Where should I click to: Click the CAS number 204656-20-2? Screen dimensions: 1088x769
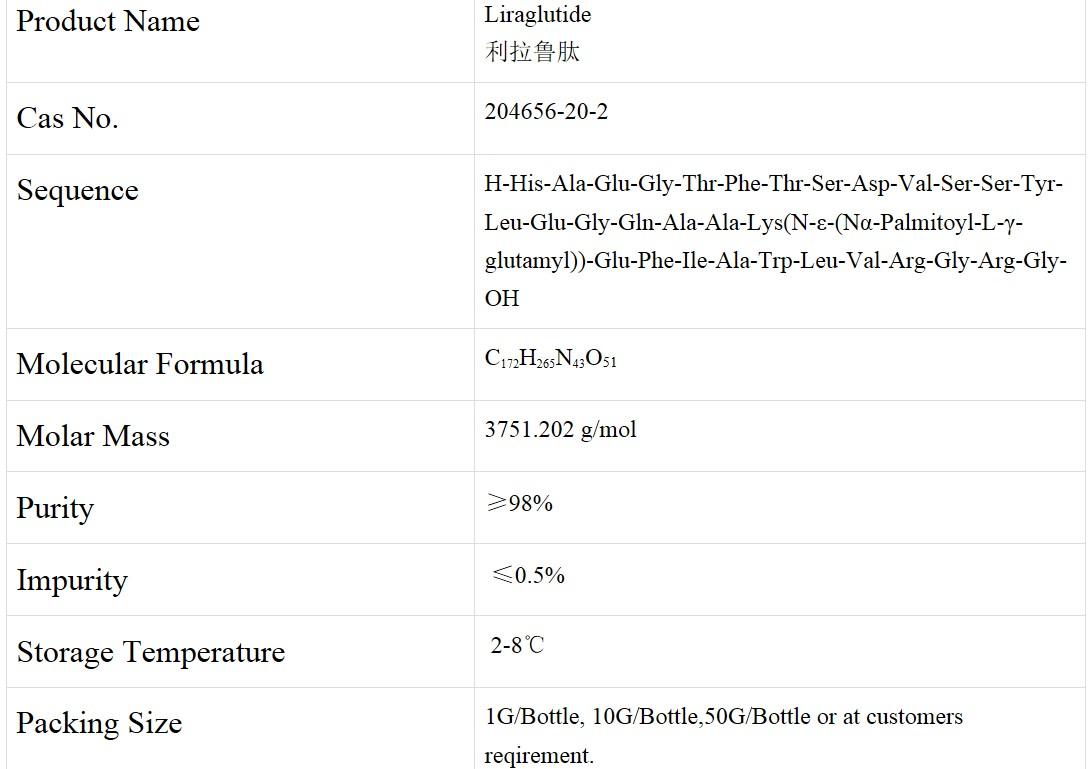pyautogui.click(x=546, y=111)
